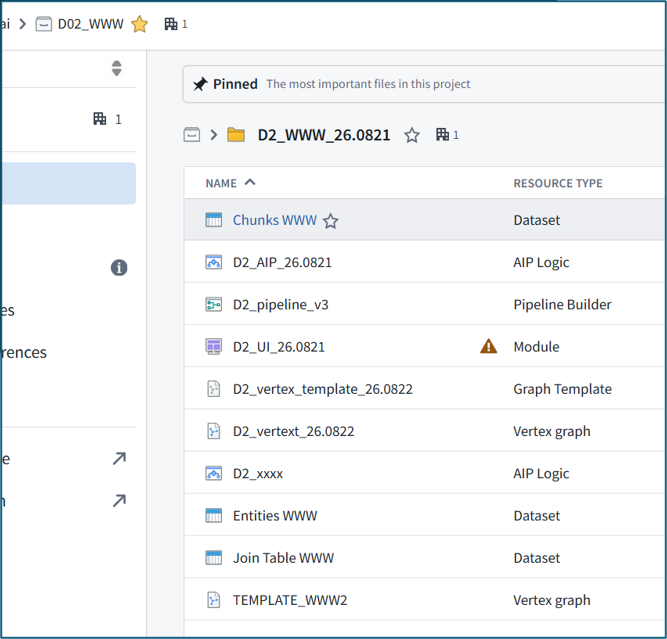Click the Vertex graph icon of D2_vertext_26.0822
The width and height of the screenshot is (667, 639).
(x=214, y=431)
